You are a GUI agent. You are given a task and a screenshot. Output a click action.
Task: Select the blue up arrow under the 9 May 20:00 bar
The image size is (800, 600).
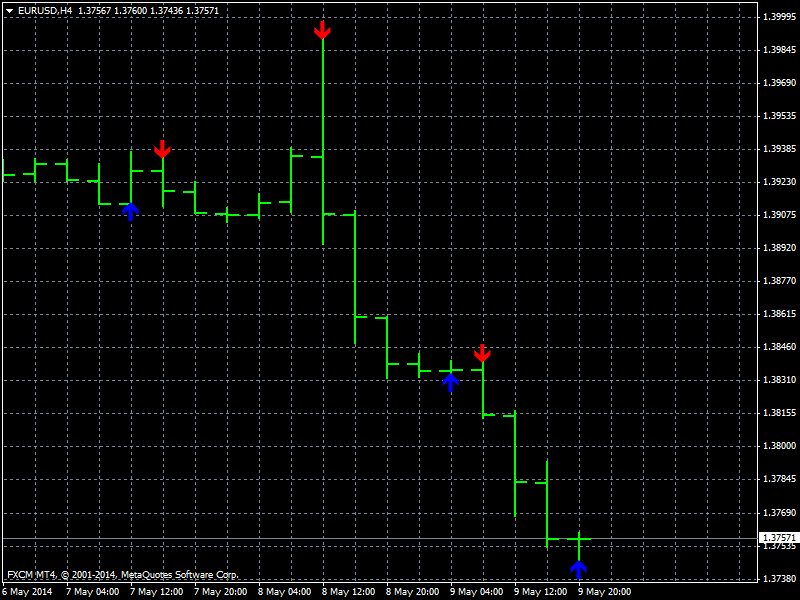[x=578, y=570]
